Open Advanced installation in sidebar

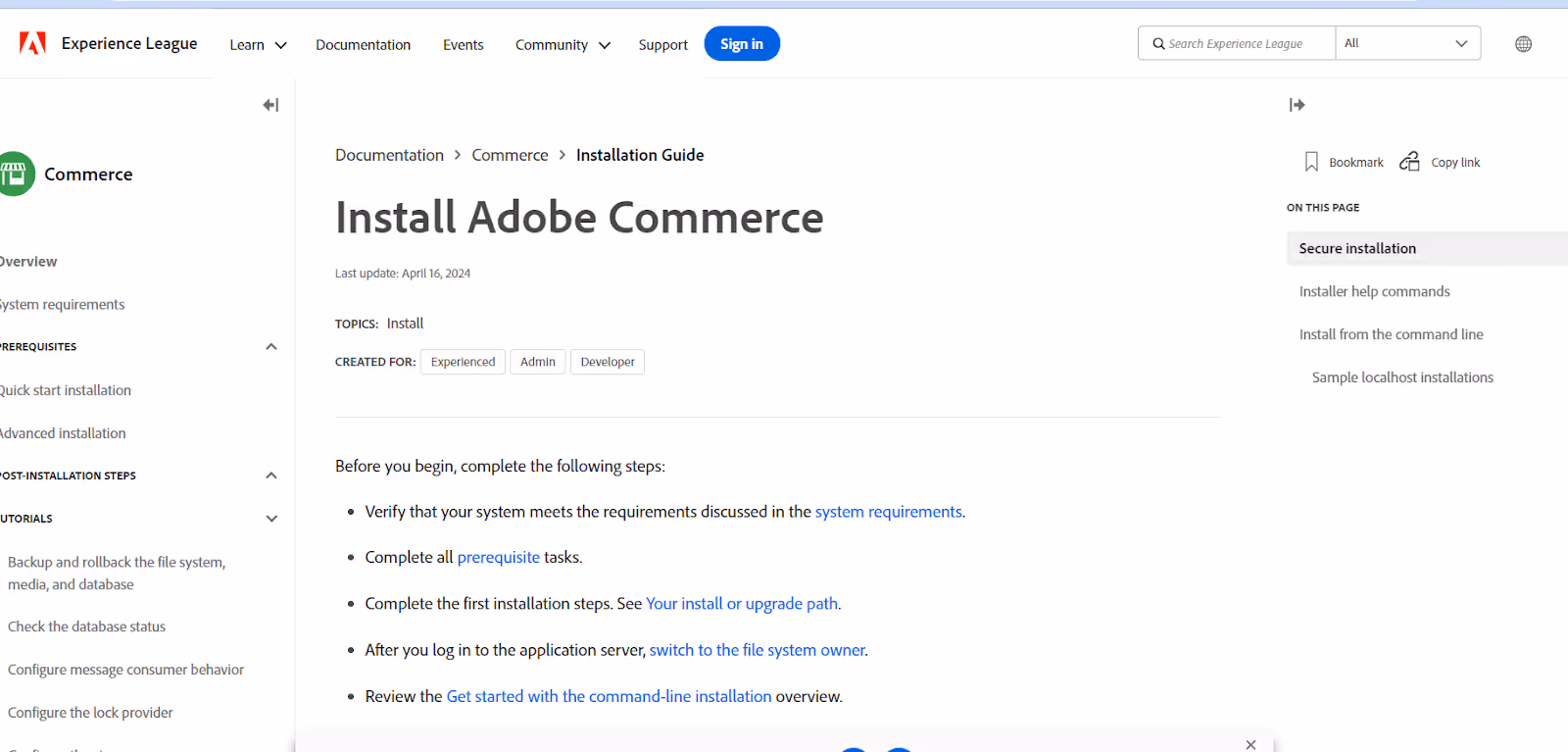tap(63, 433)
